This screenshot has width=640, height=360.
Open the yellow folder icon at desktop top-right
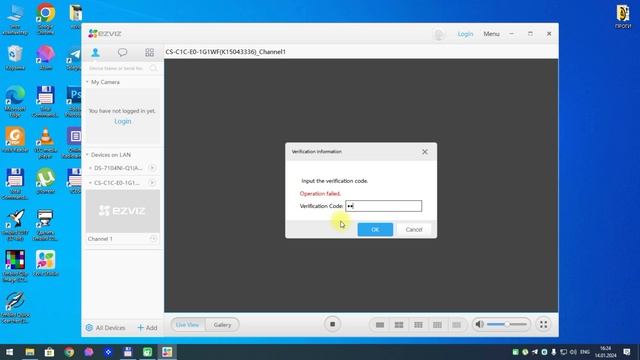tap(623, 16)
